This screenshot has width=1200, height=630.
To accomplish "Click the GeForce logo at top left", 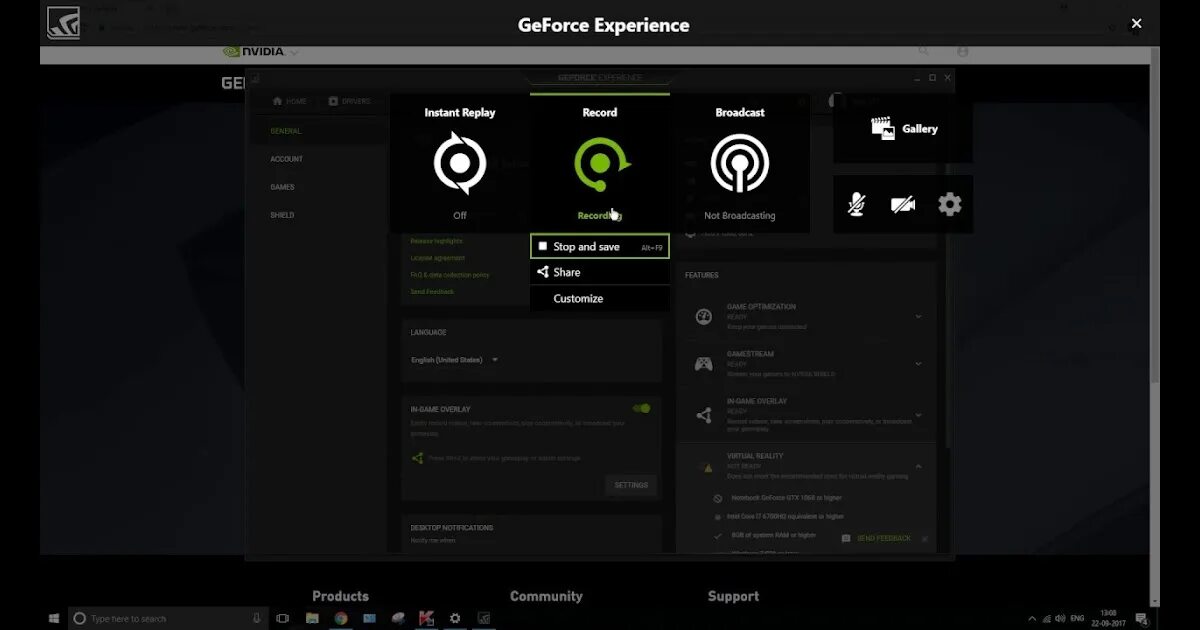I will pos(63,23).
